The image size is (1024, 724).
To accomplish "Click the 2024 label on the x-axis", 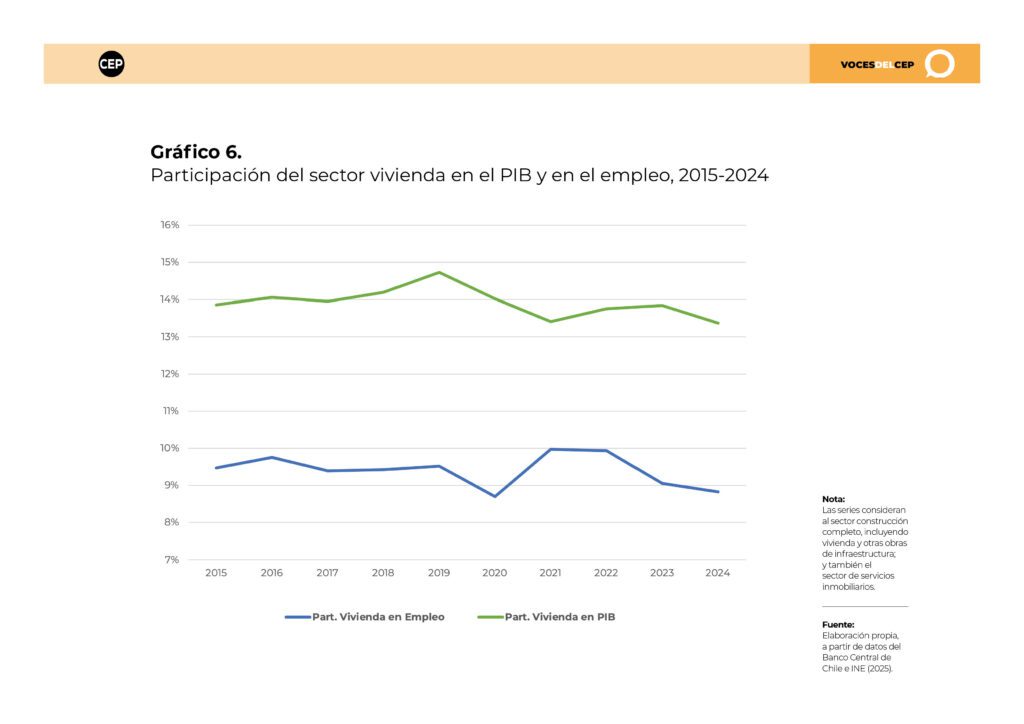I will pyautogui.click(x=717, y=573).
